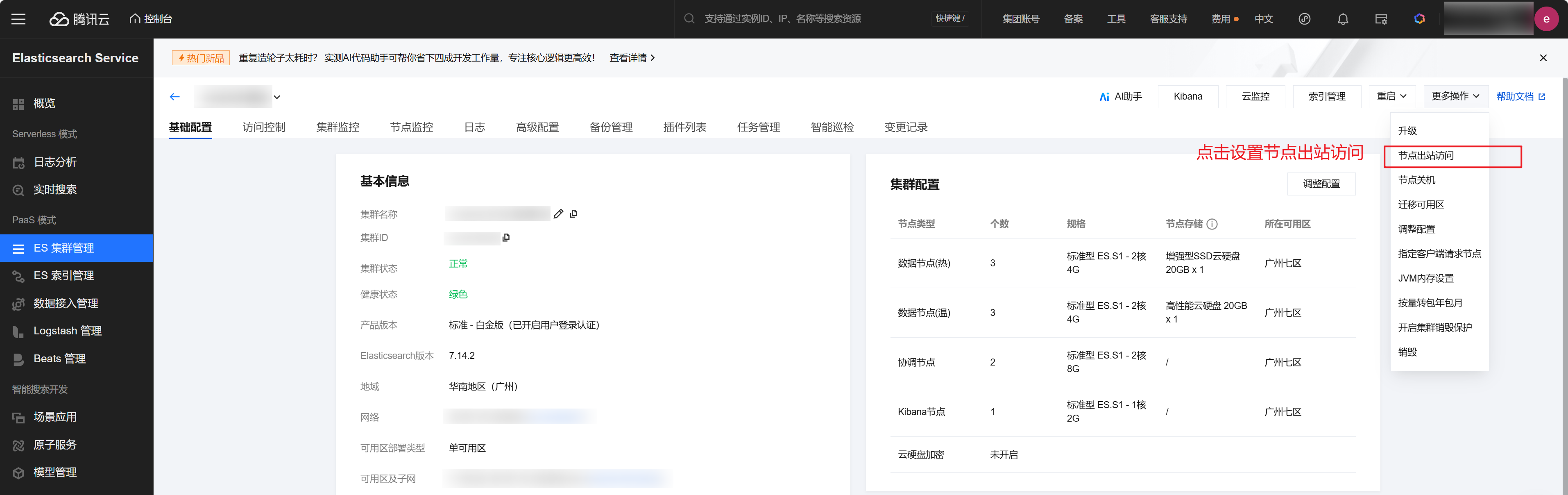The height and width of the screenshot is (495, 1568).
Task: Click the edit pencil icon beside cluster name
Action: [x=558, y=214]
